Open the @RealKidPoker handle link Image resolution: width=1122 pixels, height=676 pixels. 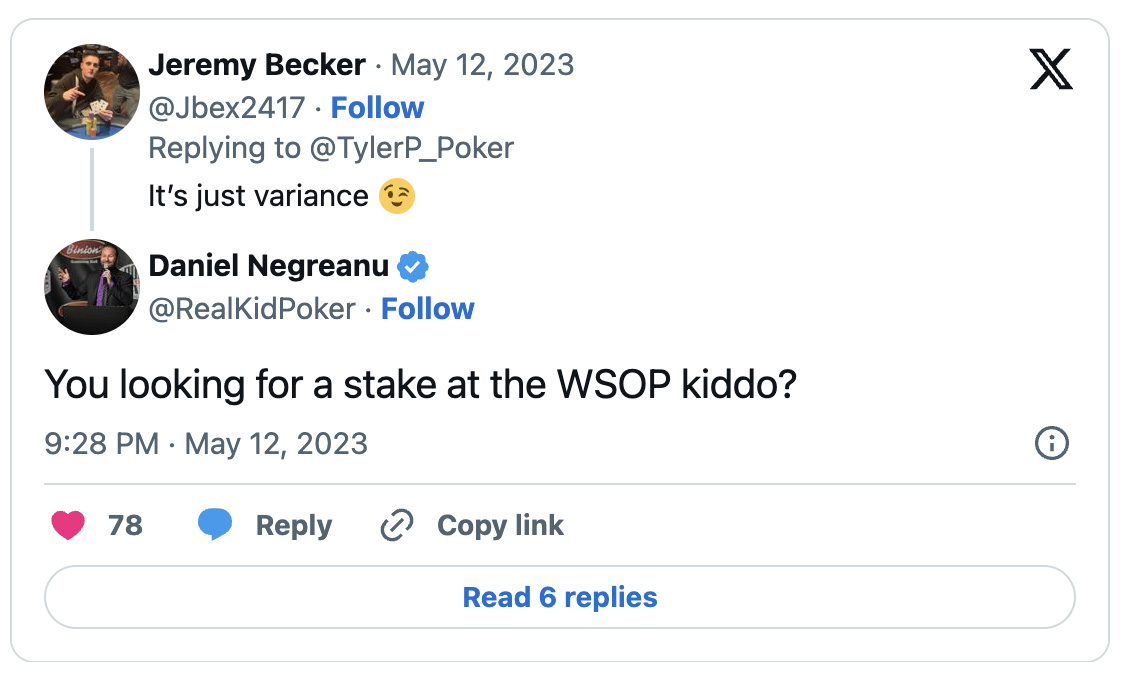[x=251, y=309]
